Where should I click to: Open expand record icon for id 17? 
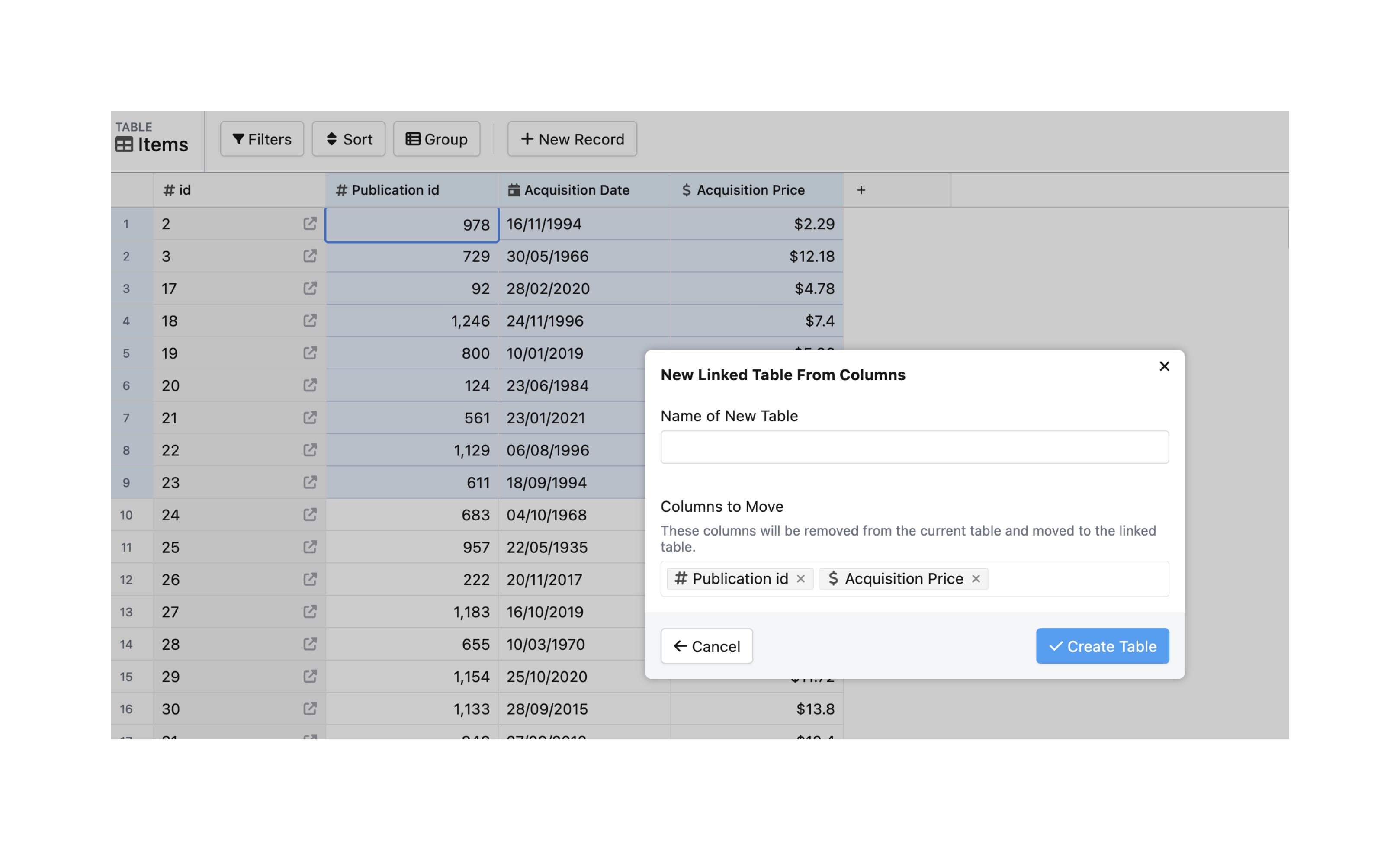coord(310,289)
